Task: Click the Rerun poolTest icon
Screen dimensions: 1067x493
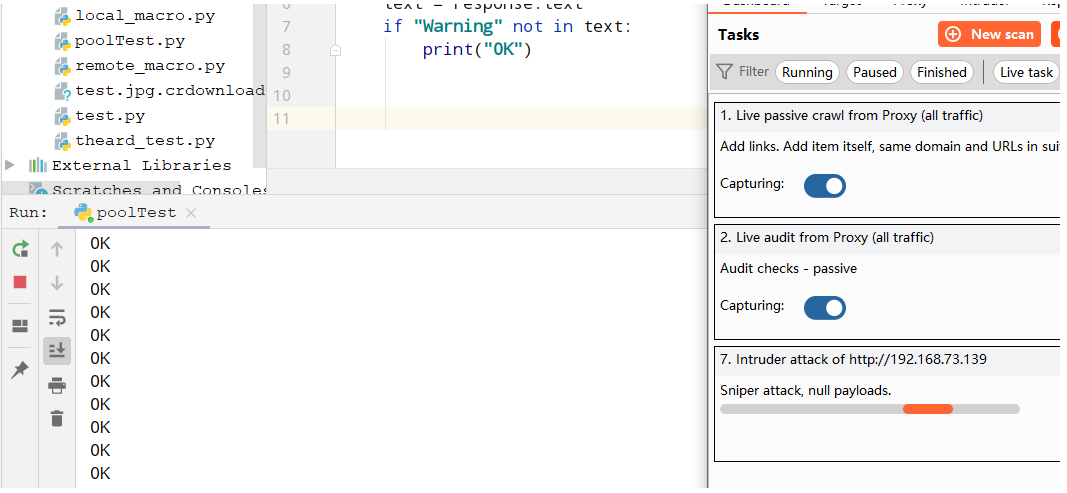Action: (20, 249)
